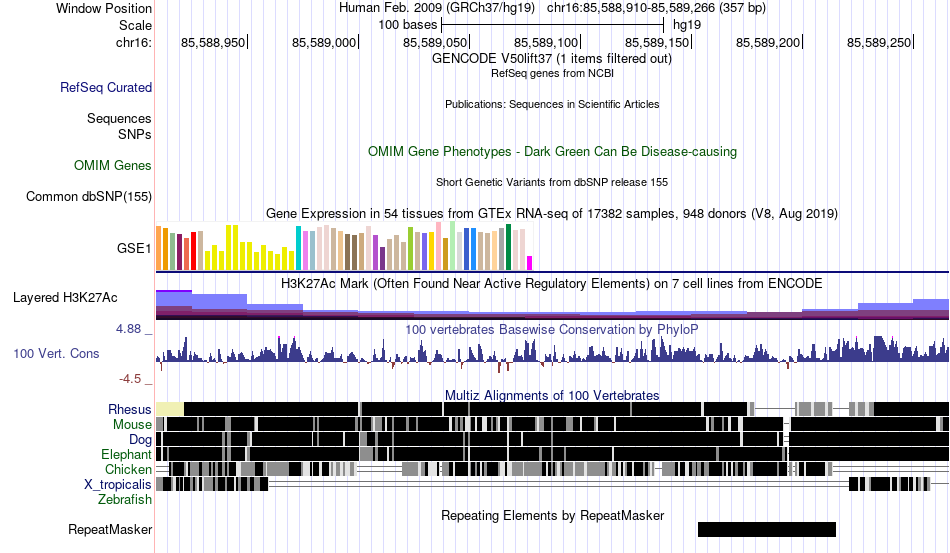The image size is (950, 553).
Task: Click the X_tropicalis alignment row label
Action: pos(118,485)
